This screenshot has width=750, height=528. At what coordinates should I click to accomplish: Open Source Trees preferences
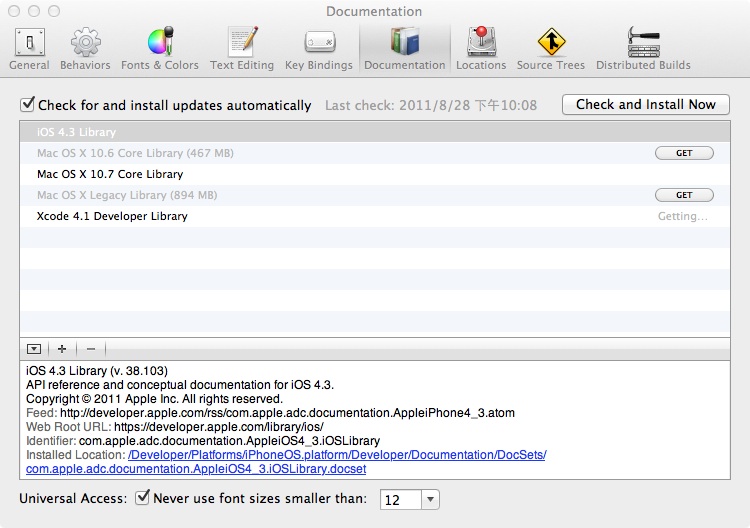[x=550, y=49]
